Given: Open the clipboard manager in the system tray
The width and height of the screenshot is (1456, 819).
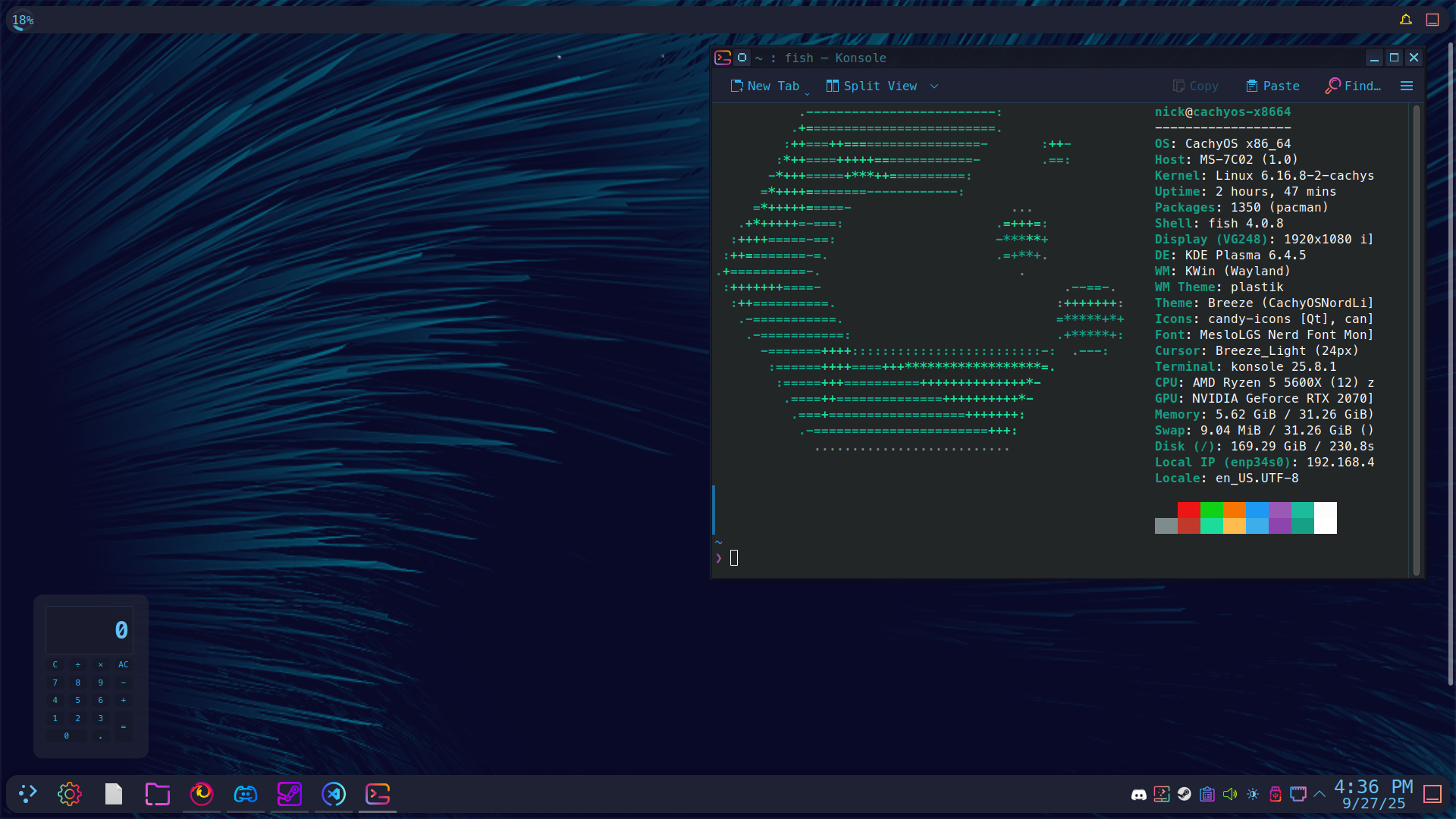Looking at the screenshot, I should pos(1207,794).
